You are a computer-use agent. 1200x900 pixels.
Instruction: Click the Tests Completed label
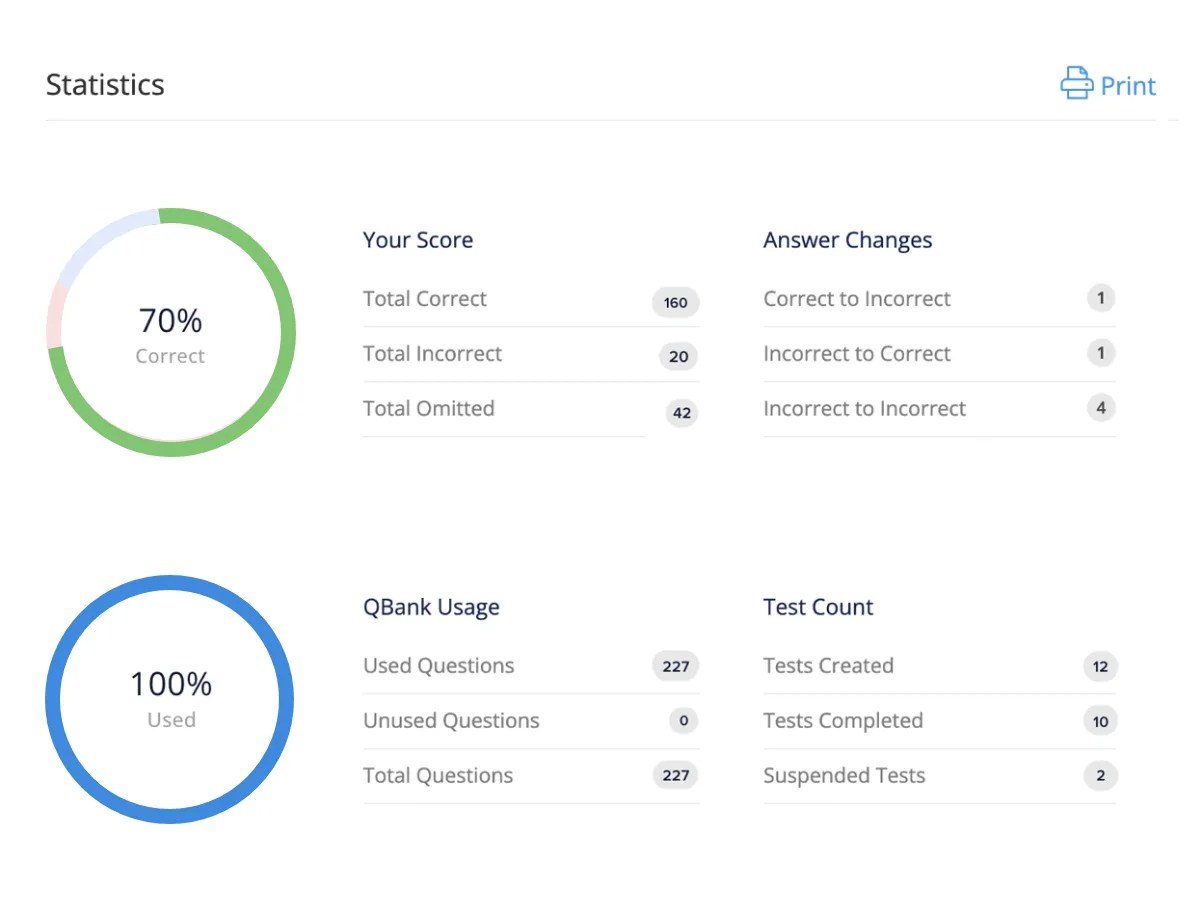click(x=843, y=721)
